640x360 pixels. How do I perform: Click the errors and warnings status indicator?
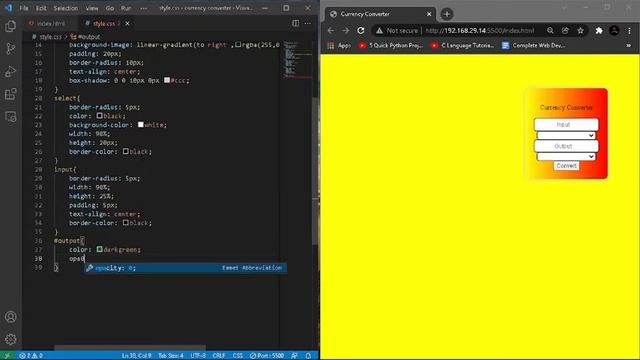coord(31,356)
